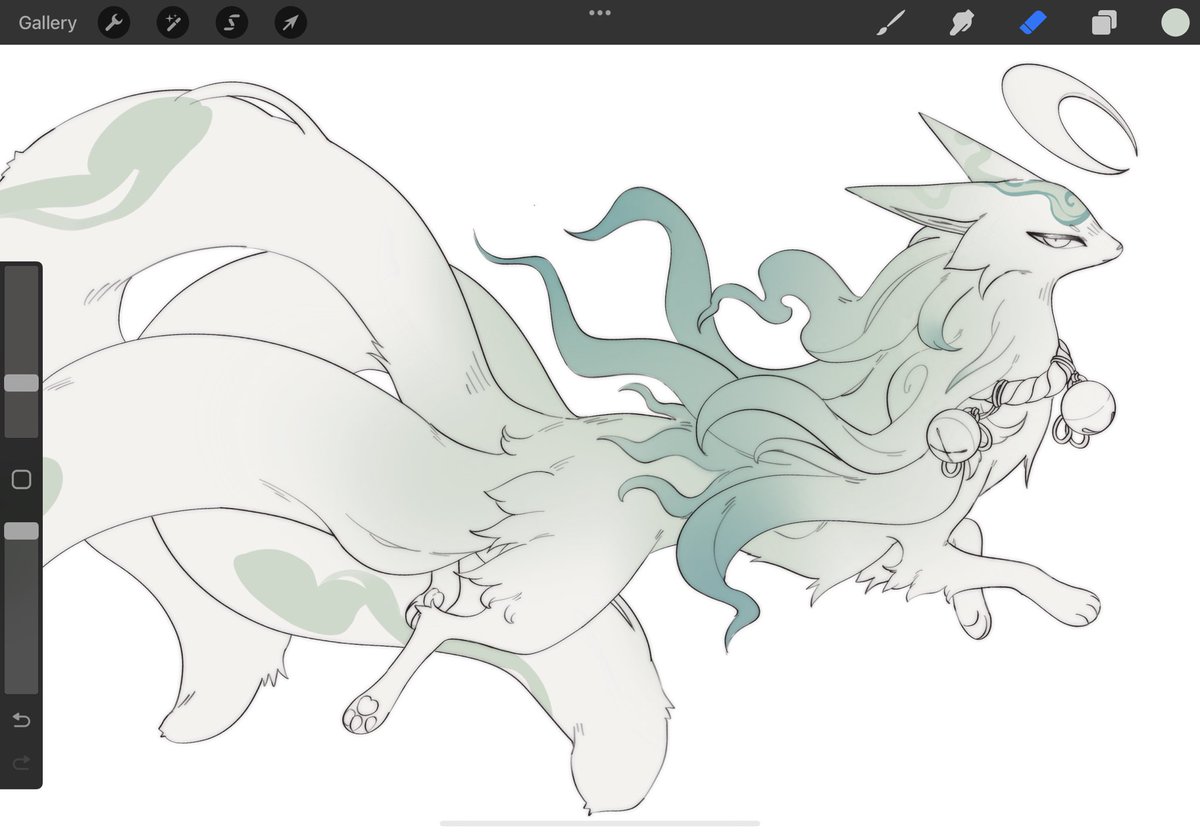1200x834 pixels.
Task: Select the Smudge tool
Action: tap(961, 23)
